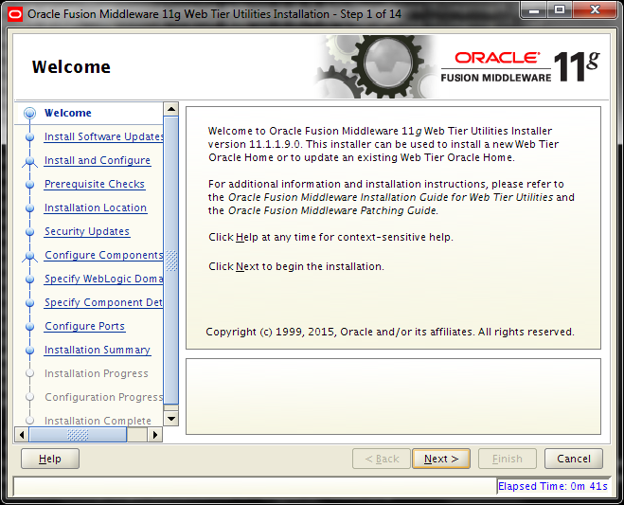Click the Oracle logo icon in title bar
Screen dimensions: 624x505
(15, 15)
